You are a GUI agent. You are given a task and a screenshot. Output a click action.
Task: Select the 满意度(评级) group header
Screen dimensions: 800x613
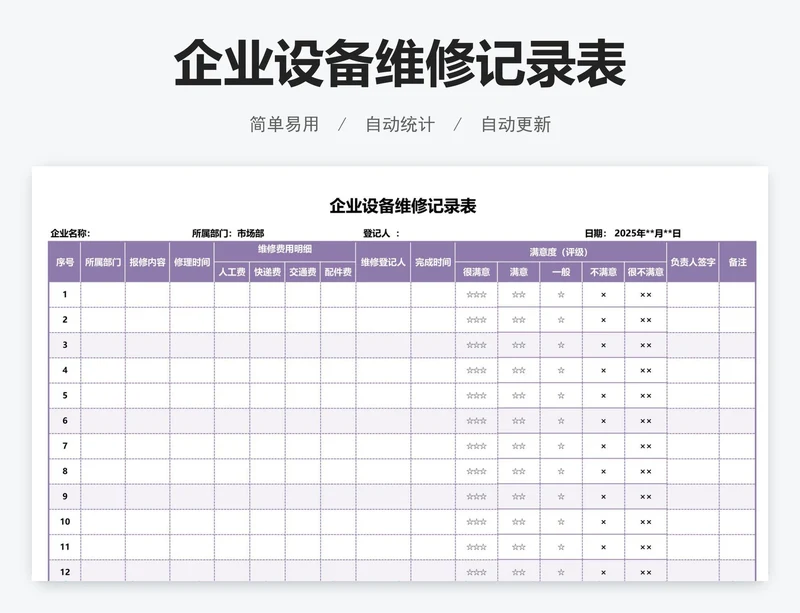click(x=561, y=252)
